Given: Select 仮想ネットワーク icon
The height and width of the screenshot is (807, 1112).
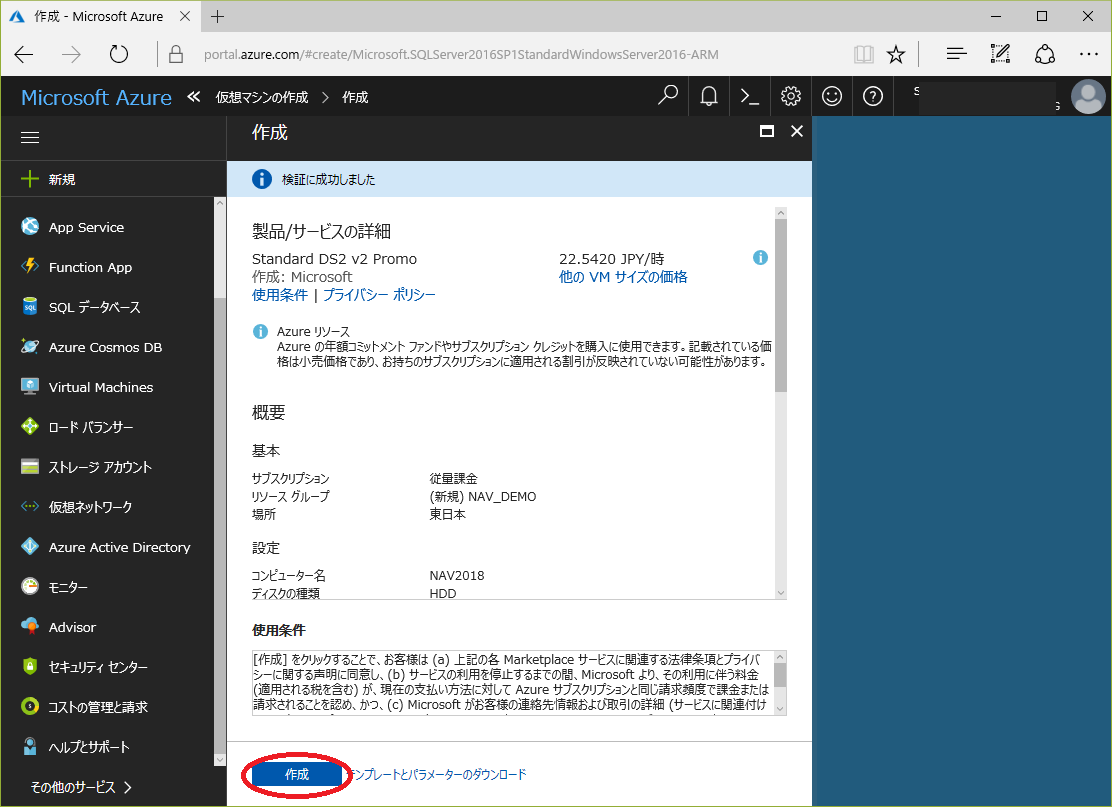Looking at the screenshot, I should [x=30, y=506].
